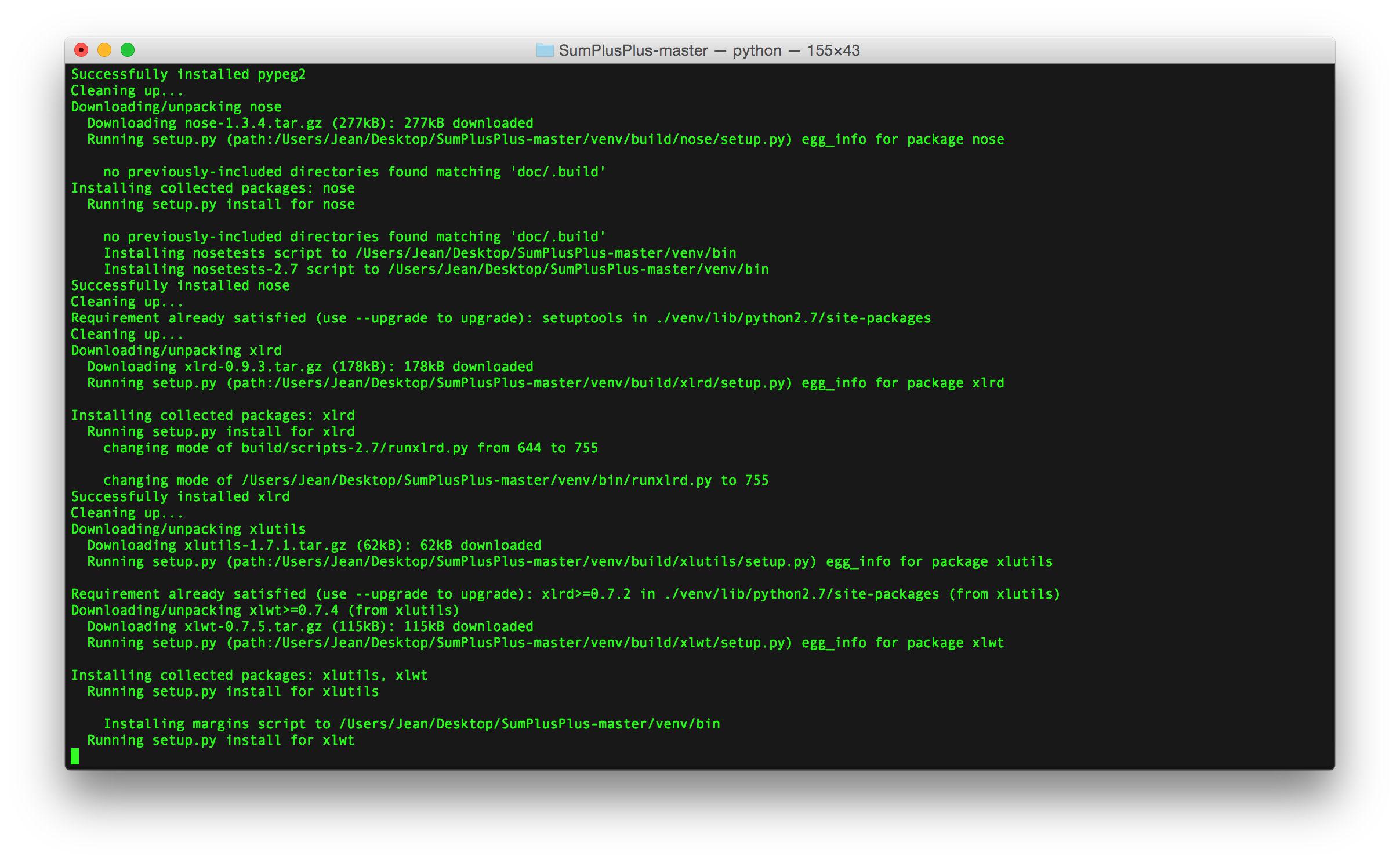Click 'Downloading nose-1.3.4.tar.gz (277kB)' line
Image resolution: width=1400 pixels, height=863 pixels.
[x=310, y=123]
